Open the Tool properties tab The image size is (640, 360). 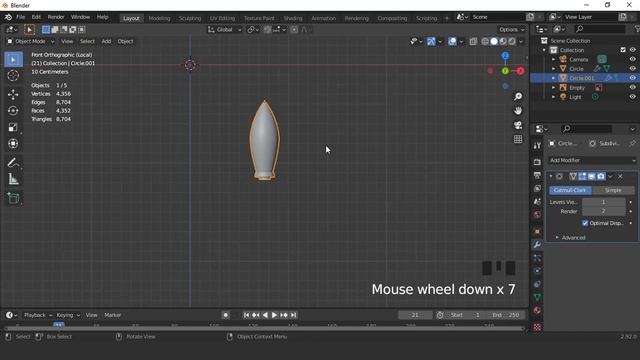[537, 145]
